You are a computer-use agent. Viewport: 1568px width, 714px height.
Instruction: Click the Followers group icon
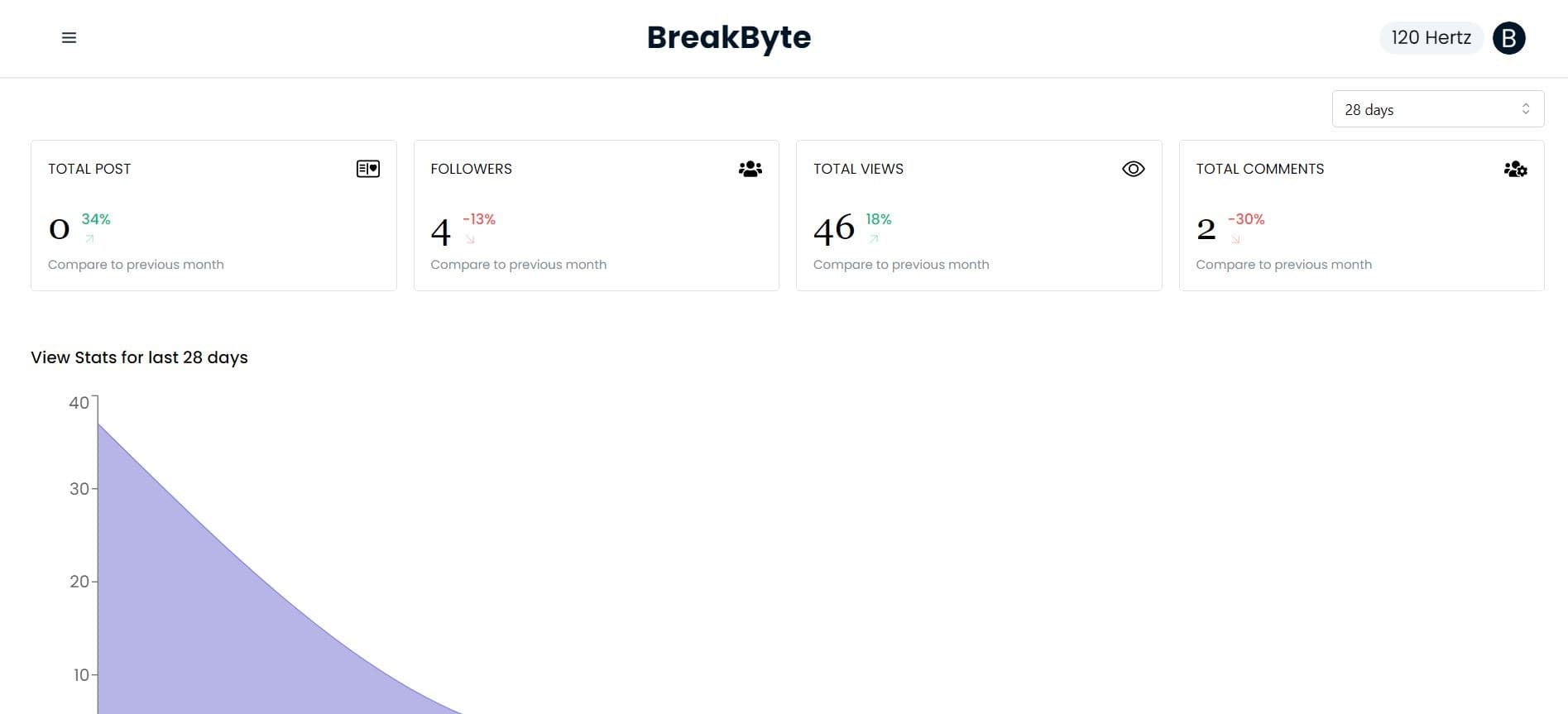point(750,169)
